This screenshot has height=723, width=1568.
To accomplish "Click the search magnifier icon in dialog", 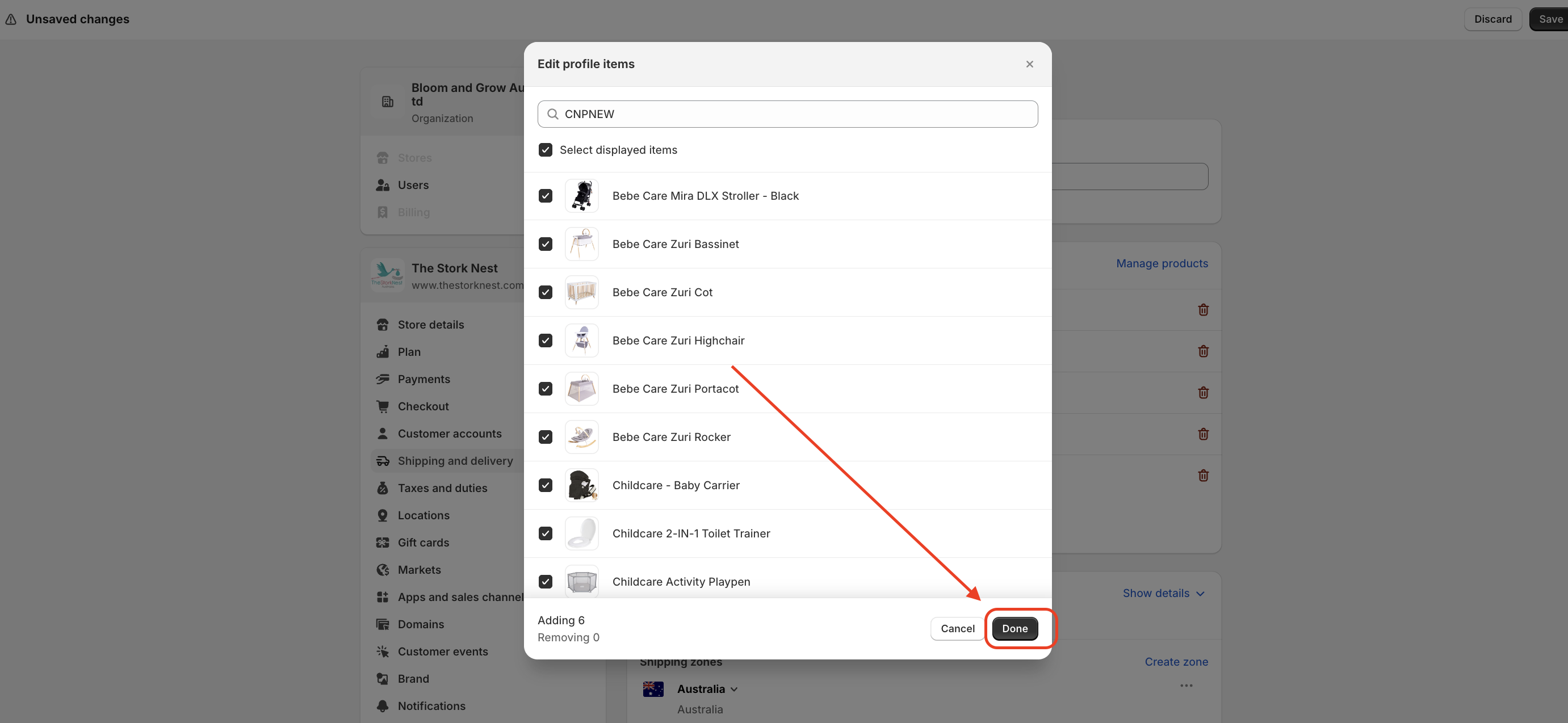I will click(x=552, y=114).
